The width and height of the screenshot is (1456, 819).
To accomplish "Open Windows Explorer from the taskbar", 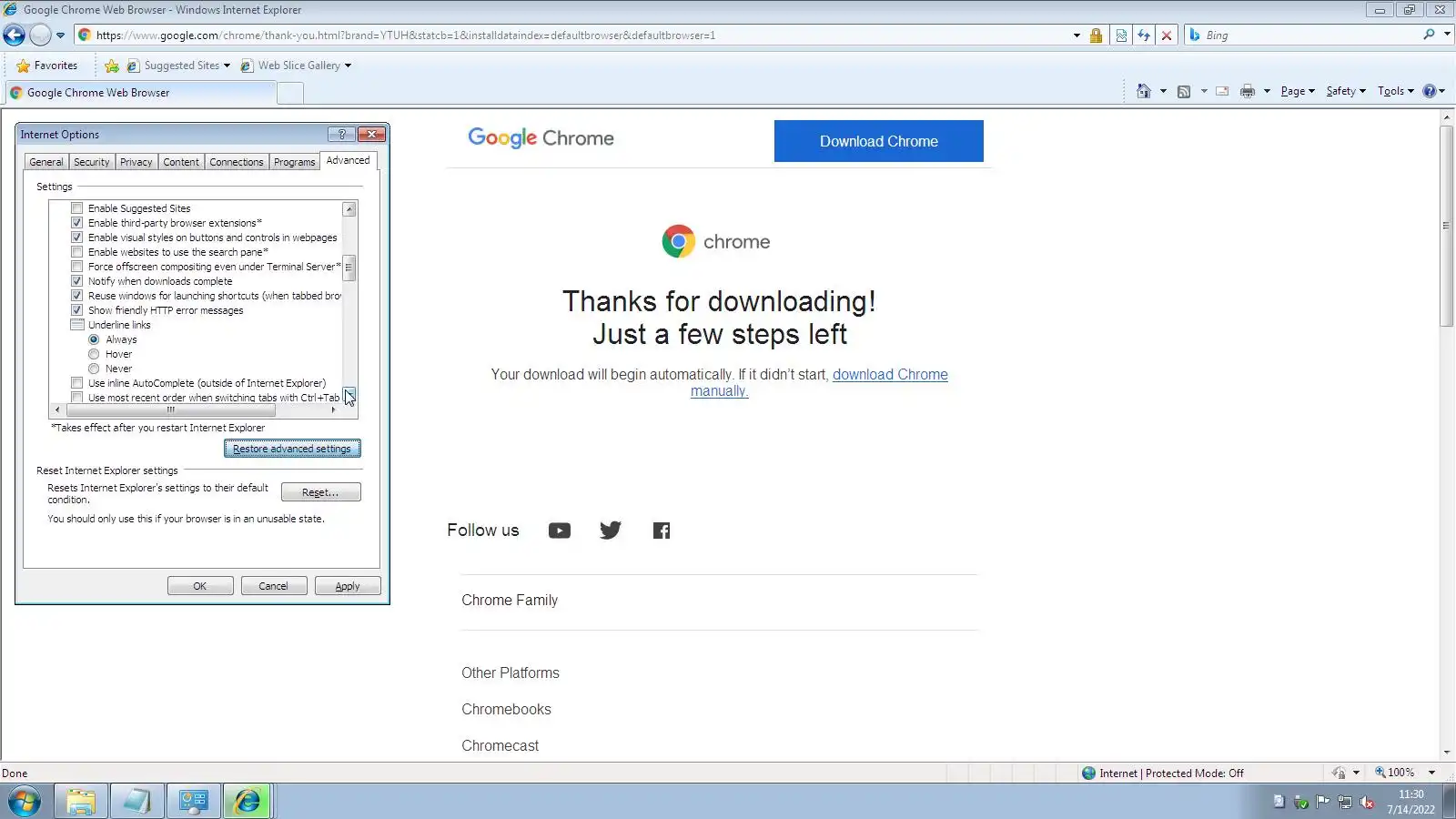I will point(81,802).
